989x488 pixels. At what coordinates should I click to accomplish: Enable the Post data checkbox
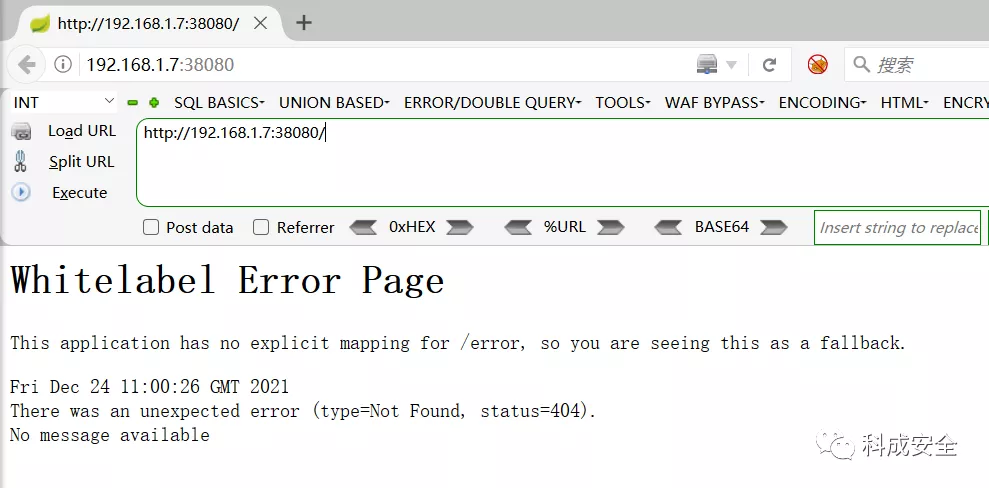click(x=151, y=228)
